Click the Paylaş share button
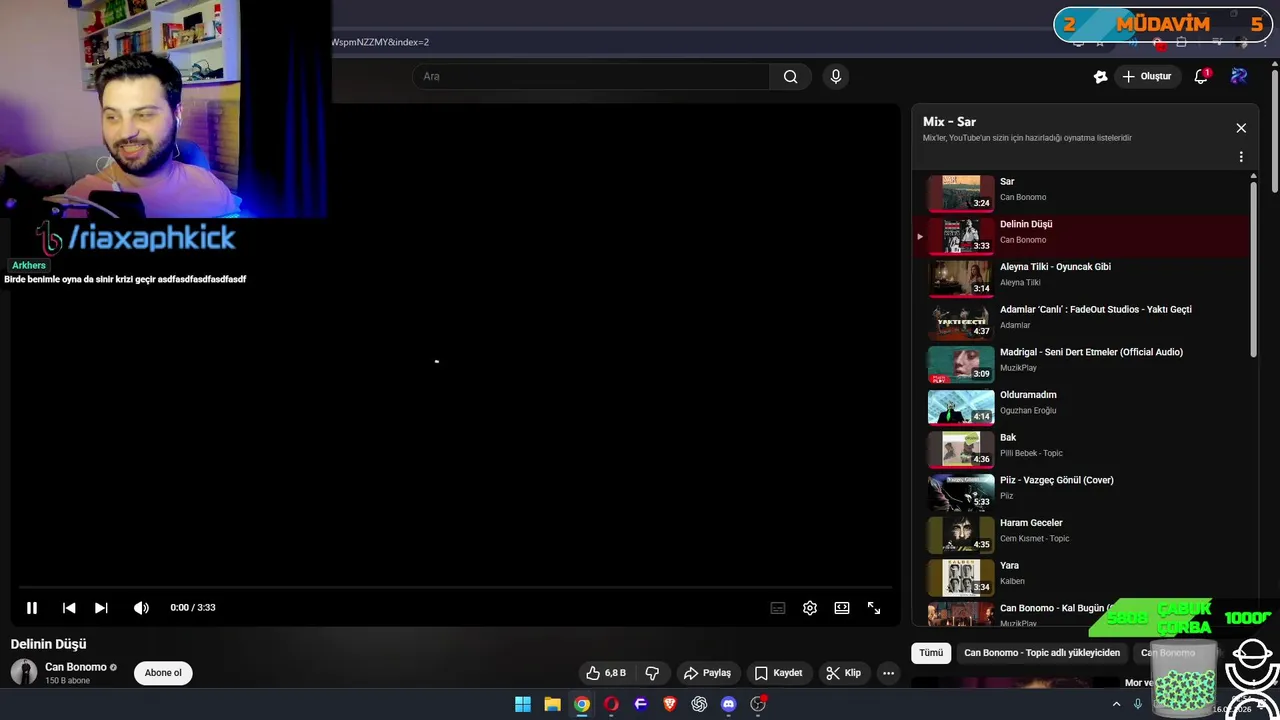The width and height of the screenshot is (1280, 720). click(708, 673)
